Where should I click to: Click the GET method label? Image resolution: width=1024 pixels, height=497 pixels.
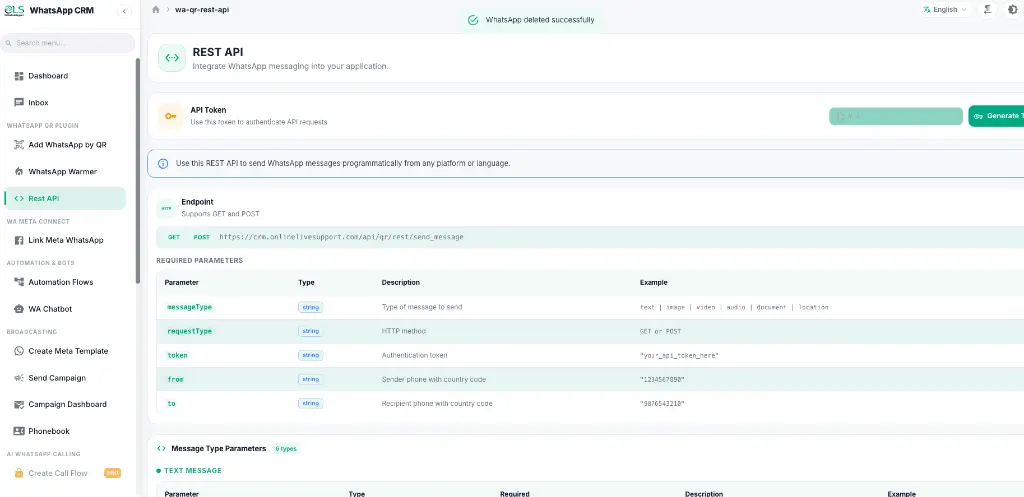pyautogui.click(x=174, y=237)
